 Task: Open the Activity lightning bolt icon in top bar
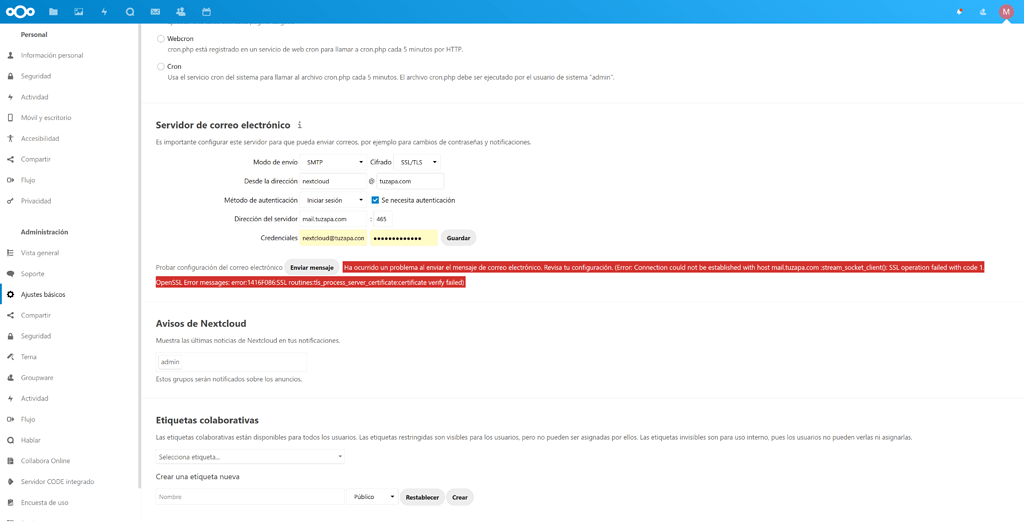[x=104, y=12]
